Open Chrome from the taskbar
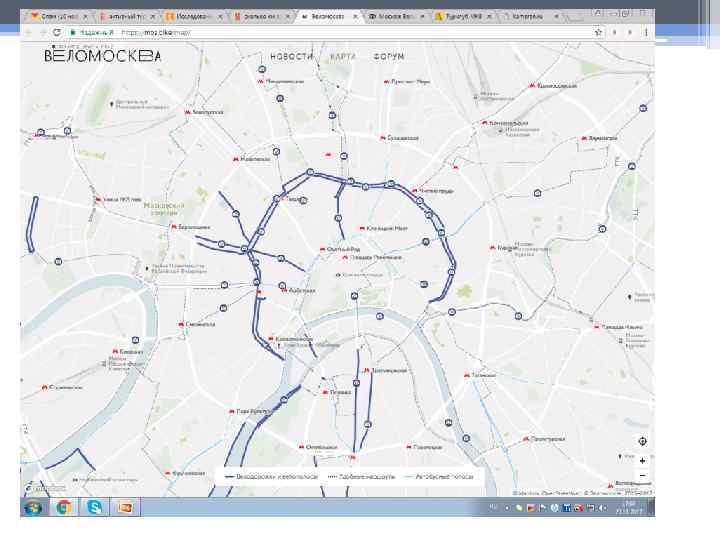720x540 pixels. tap(63, 507)
